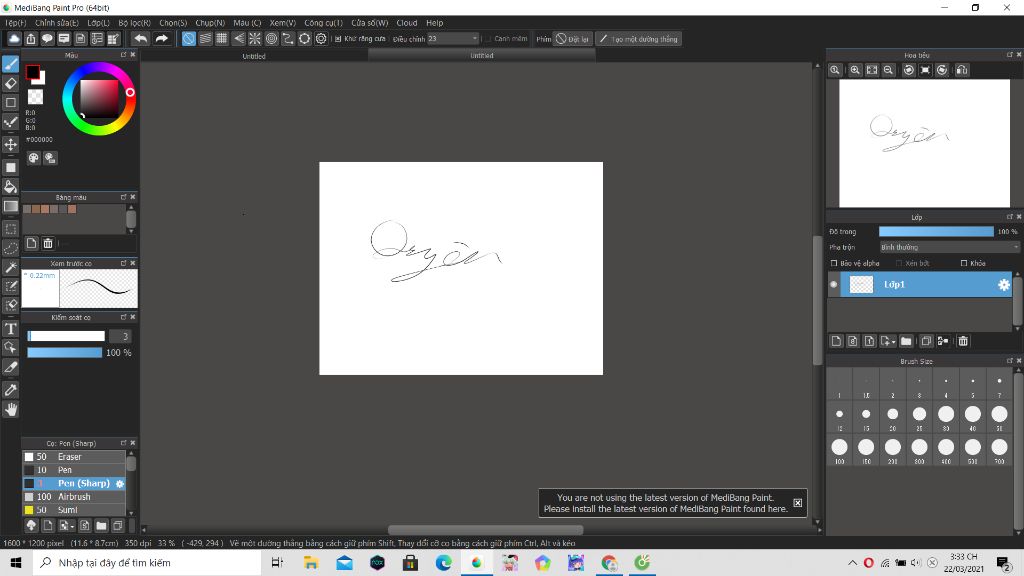Zoom out on the navigator preview

coord(888,70)
